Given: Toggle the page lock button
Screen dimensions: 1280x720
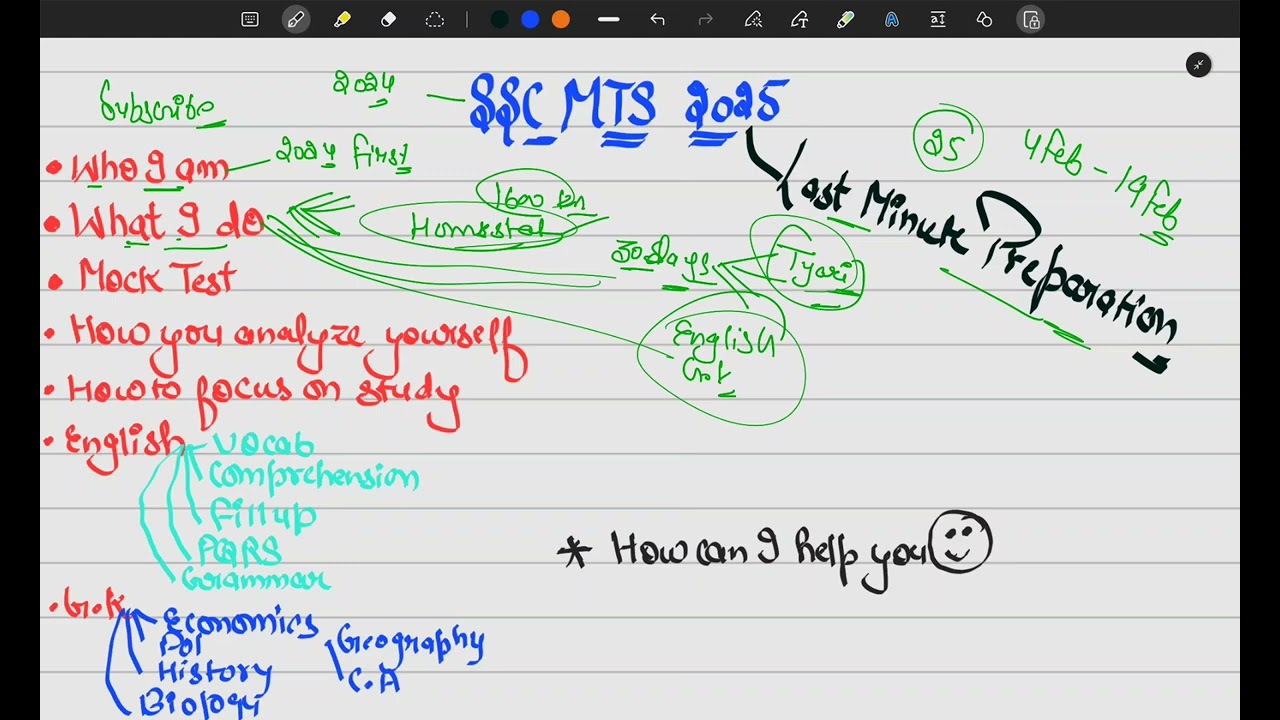Looking at the screenshot, I should (x=1031, y=19).
